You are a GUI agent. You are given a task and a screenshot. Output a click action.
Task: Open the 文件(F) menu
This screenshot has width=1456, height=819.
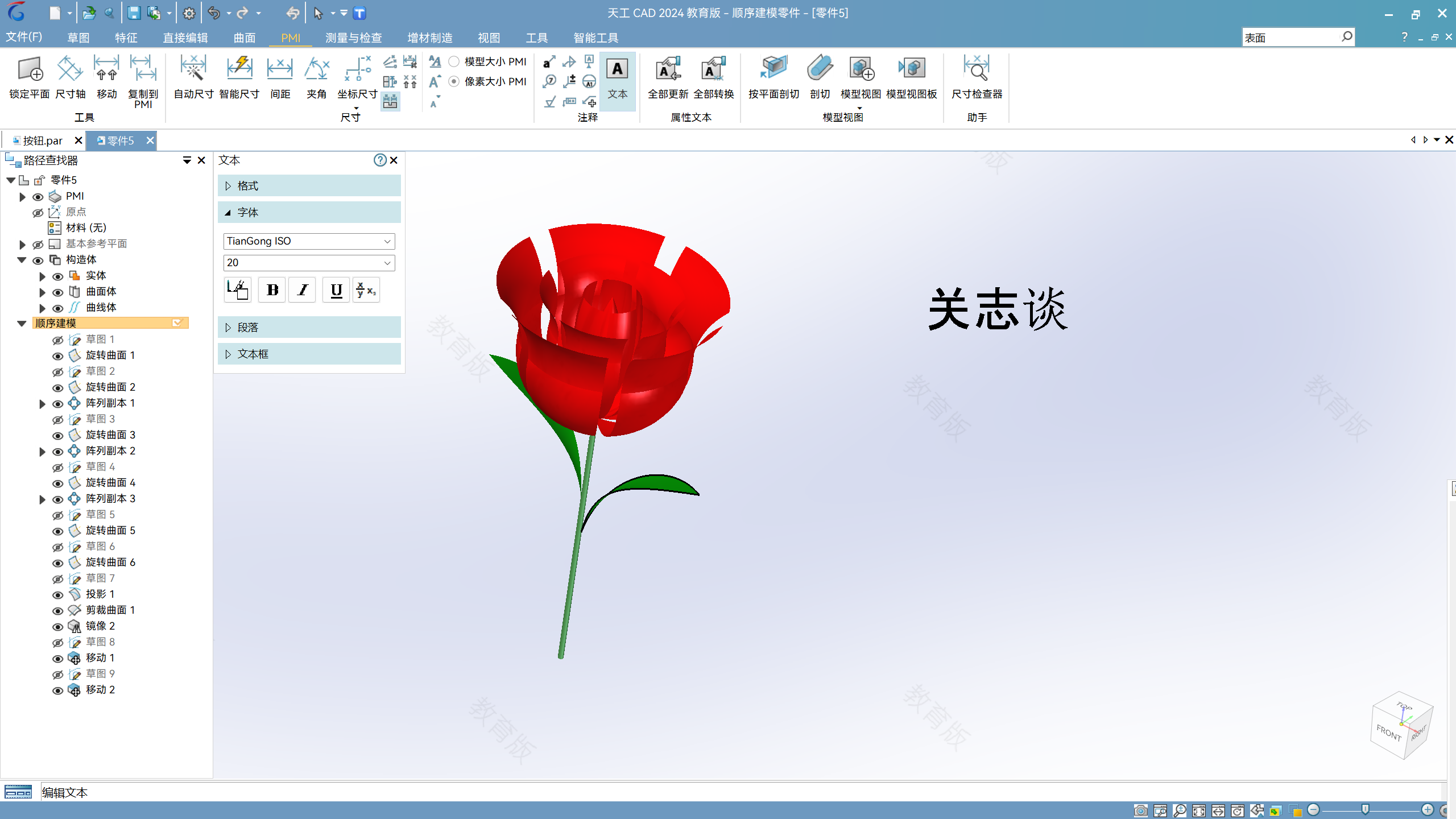click(24, 37)
